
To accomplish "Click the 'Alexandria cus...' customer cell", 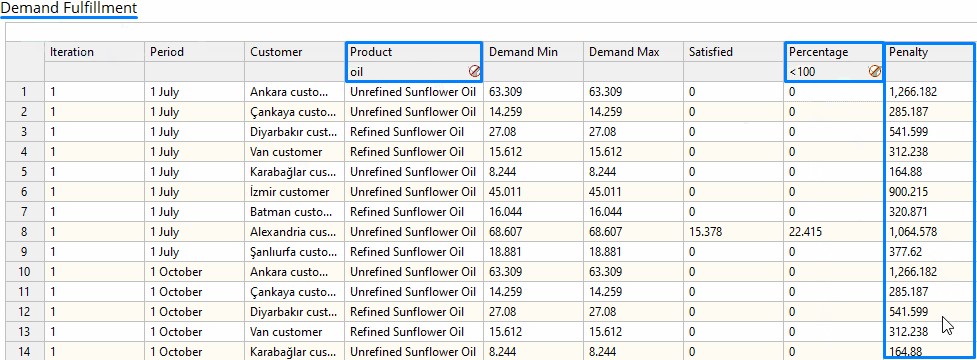I will pos(295,232).
